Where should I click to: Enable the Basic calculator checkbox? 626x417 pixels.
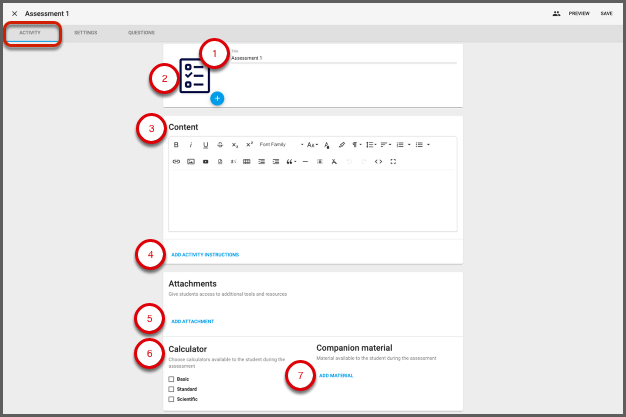tap(172, 379)
